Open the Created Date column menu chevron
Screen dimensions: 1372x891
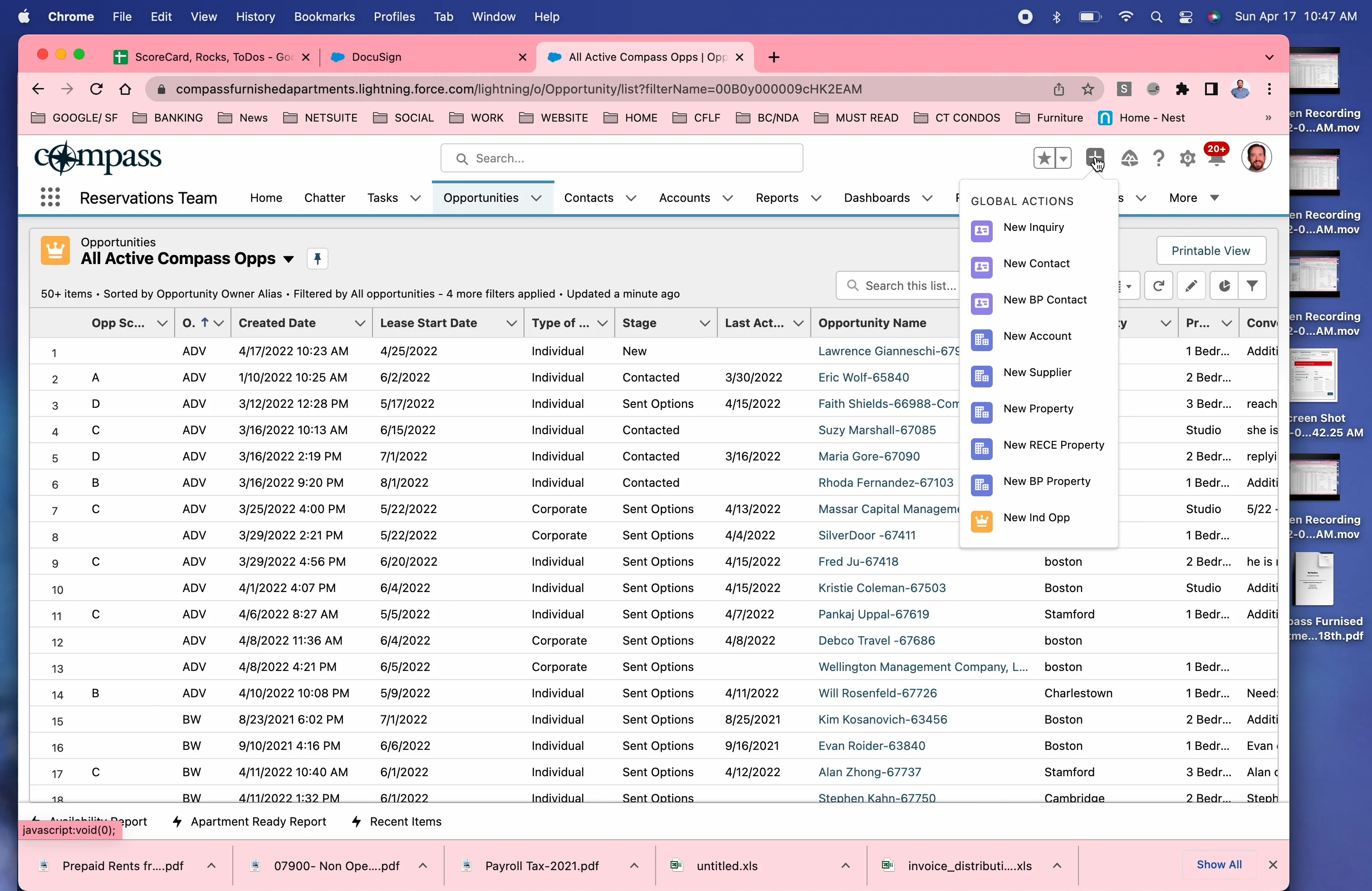pyautogui.click(x=360, y=323)
